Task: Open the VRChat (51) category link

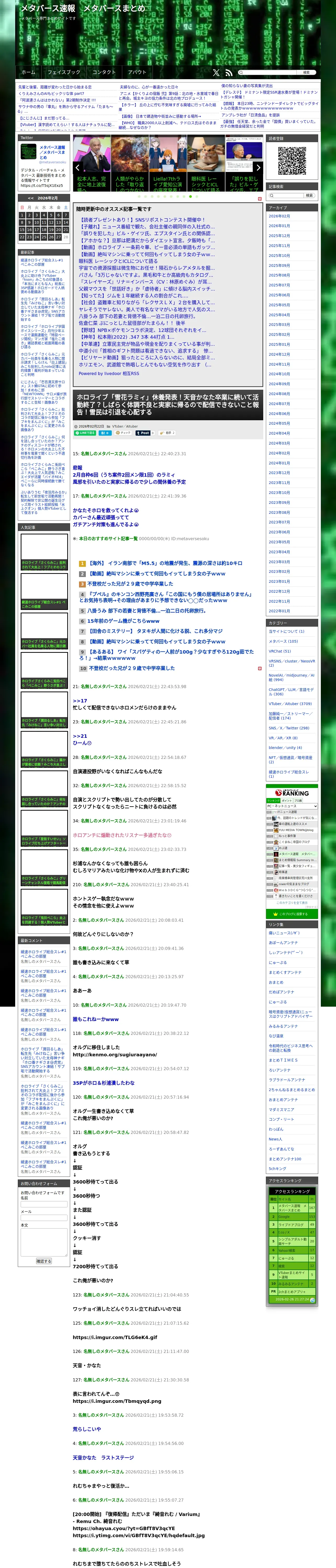Action: pos(280,651)
